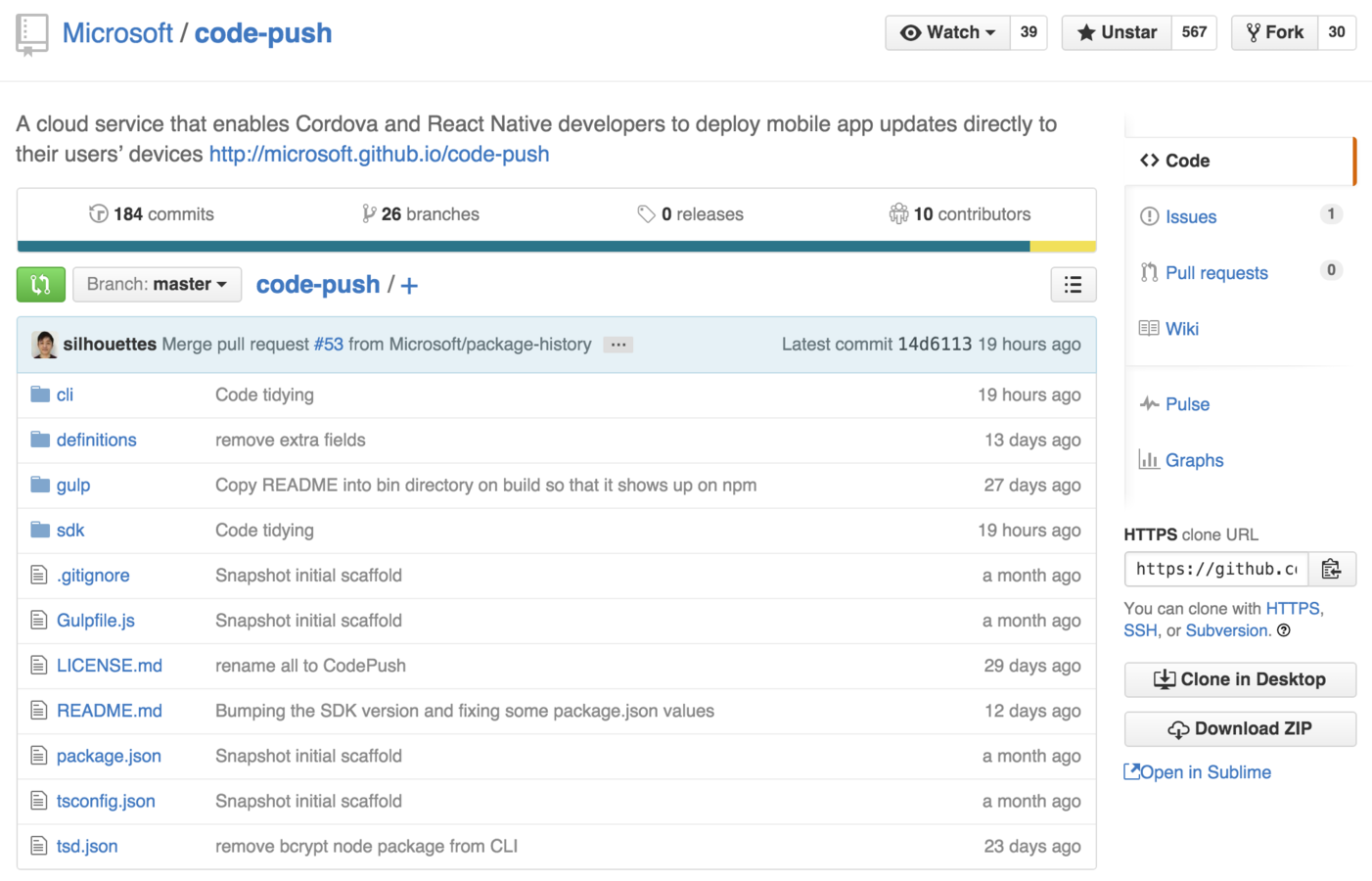View the 184 commits
The height and width of the screenshot is (881, 1372).
[152, 214]
